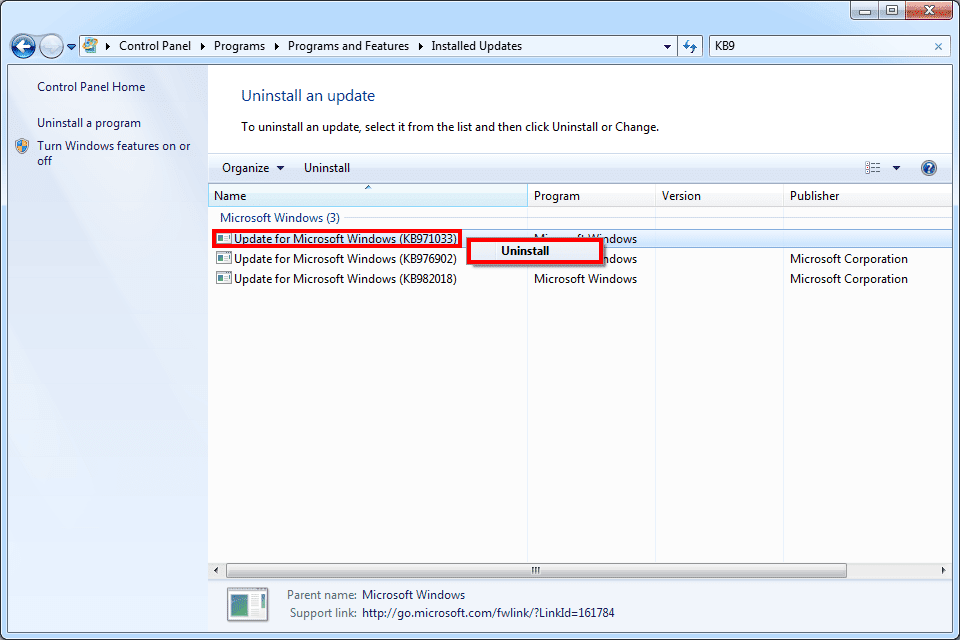Image resolution: width=960 pixels, height=640 pixels.
Task: Click the Forward navigation arrow button
Action: (x=51, y=46)
